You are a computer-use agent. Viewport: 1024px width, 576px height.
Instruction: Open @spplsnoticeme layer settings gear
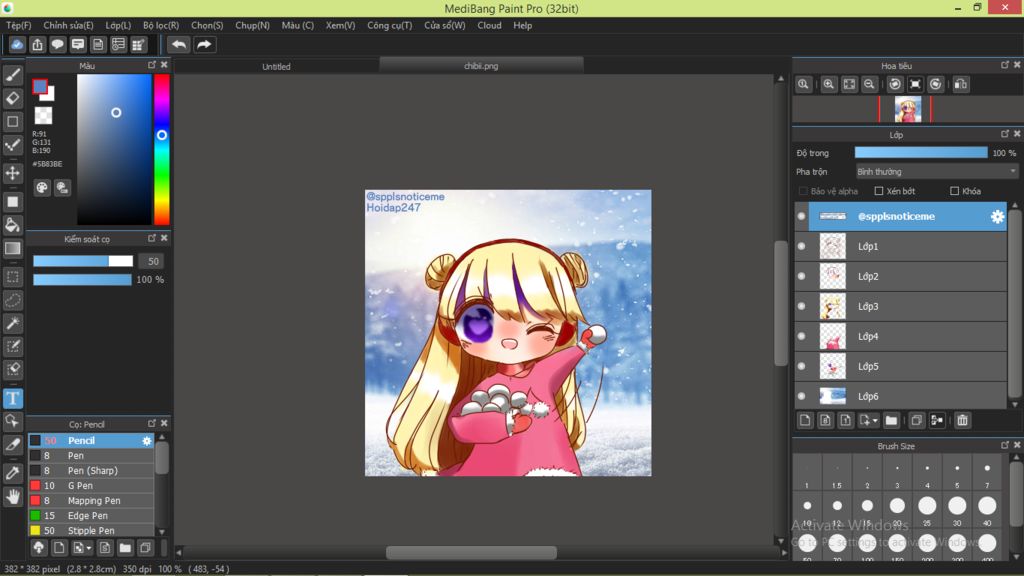997,217
